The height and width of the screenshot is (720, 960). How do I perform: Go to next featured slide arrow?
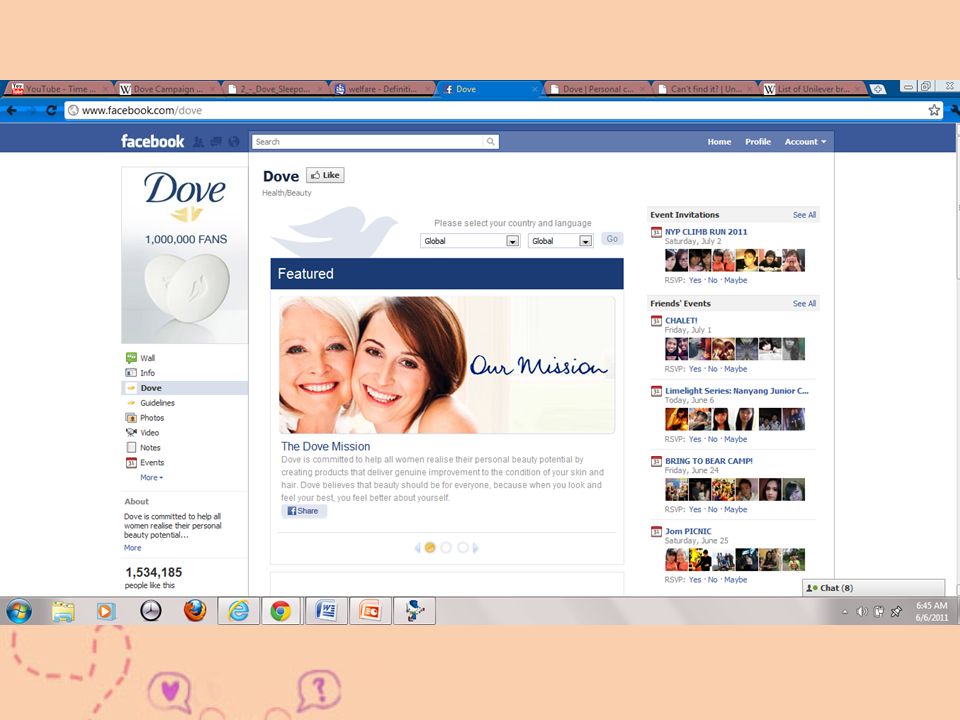pos(476,548)
